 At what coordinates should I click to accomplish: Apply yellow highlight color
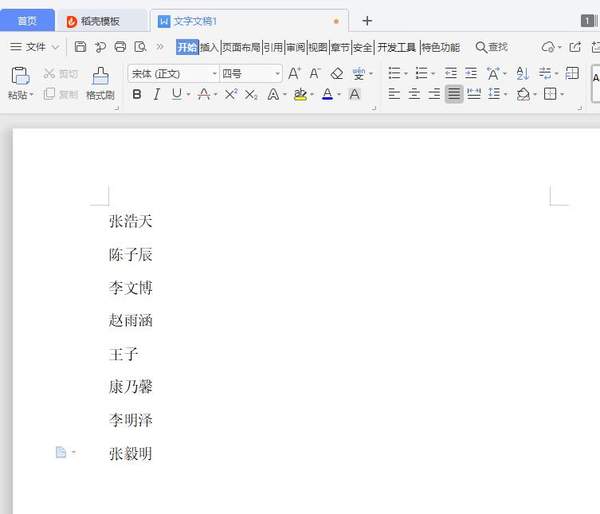300,95
